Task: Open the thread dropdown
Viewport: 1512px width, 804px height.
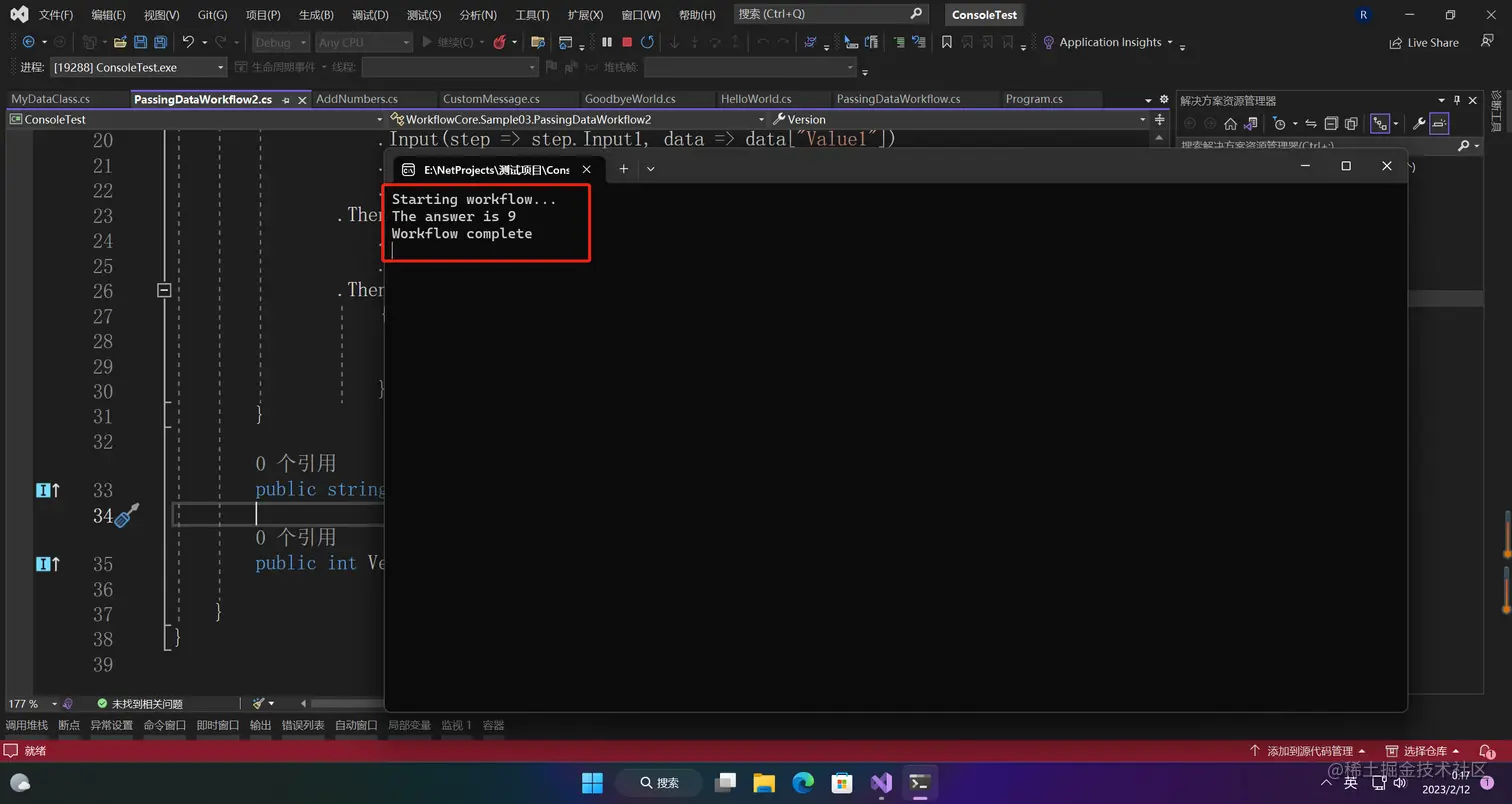Action: coord(450,67)
